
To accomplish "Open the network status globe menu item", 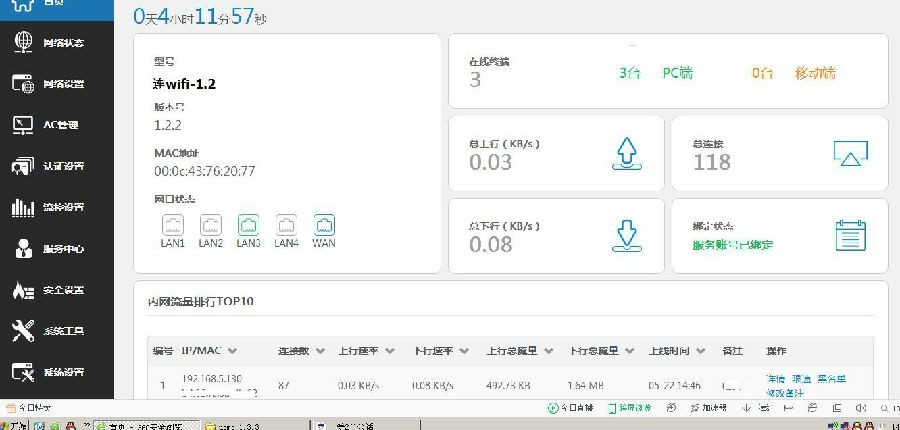I will coord(56,42).
